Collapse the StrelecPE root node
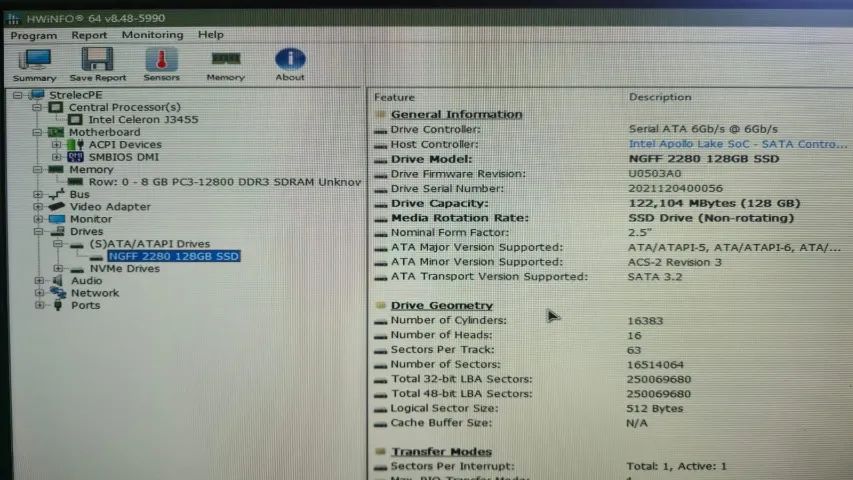The height and width of the screenshot is (480, 853). tap(17, 95)
